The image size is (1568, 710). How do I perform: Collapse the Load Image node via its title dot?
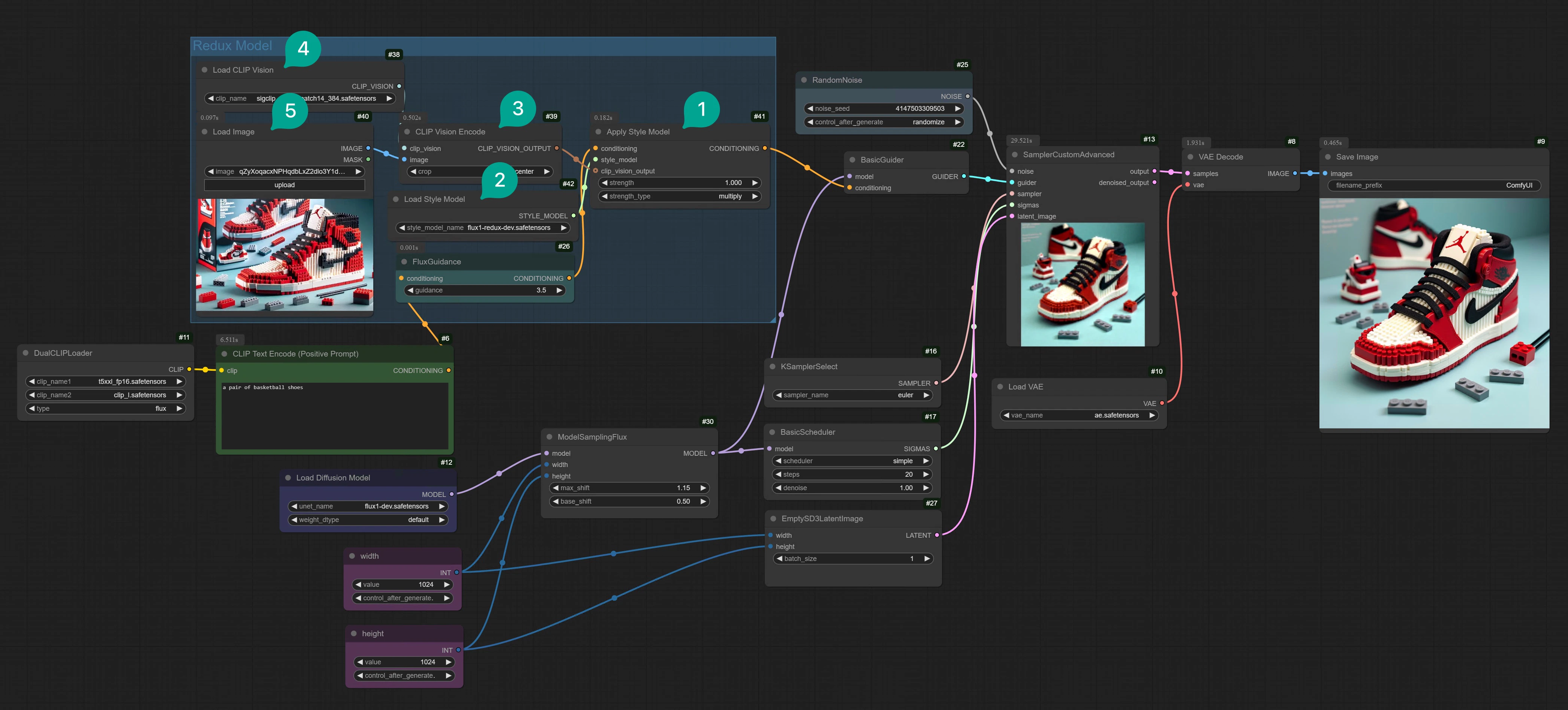point(204,131)
